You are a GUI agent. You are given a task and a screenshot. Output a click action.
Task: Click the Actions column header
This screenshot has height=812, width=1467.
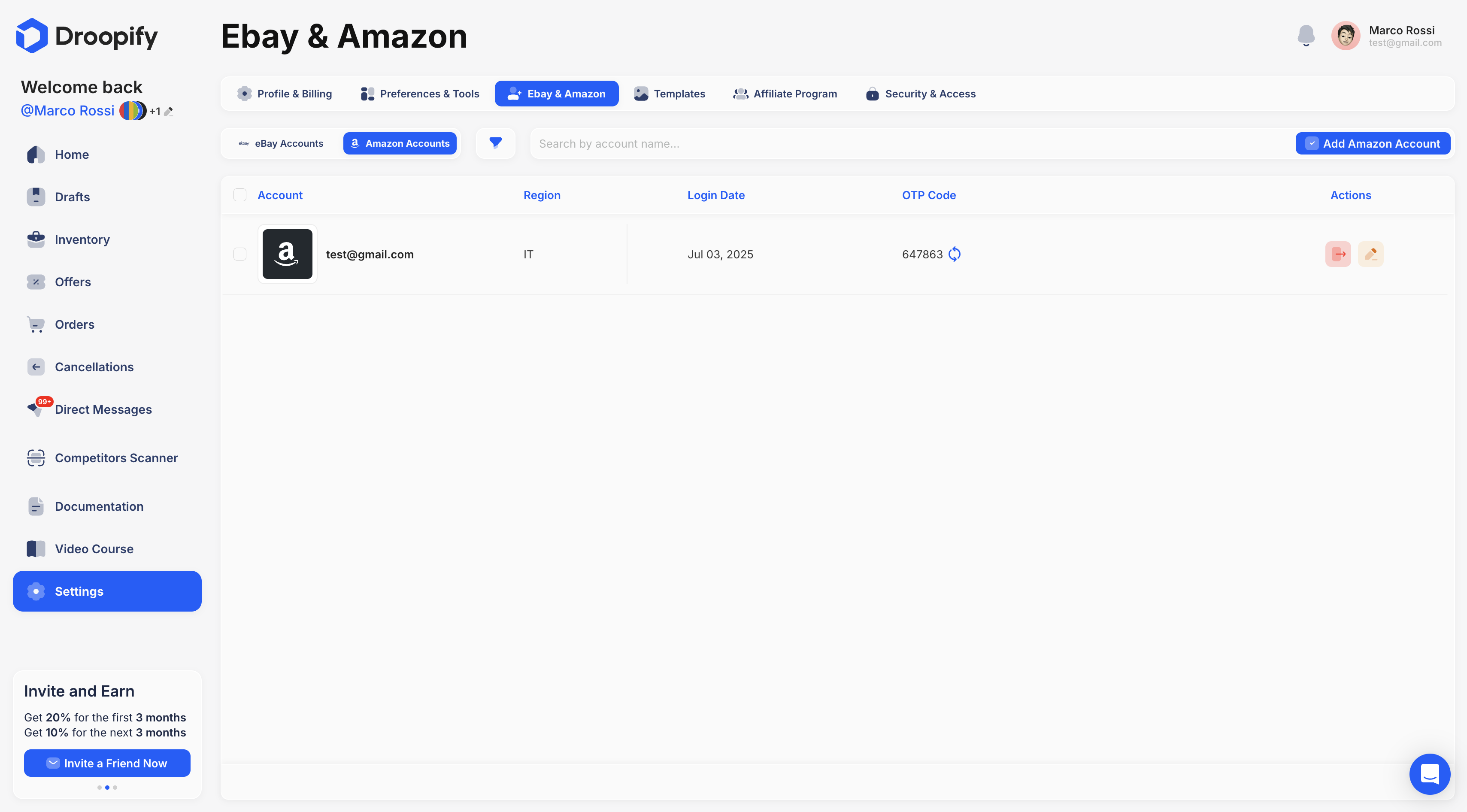[x=1350, y=195]
